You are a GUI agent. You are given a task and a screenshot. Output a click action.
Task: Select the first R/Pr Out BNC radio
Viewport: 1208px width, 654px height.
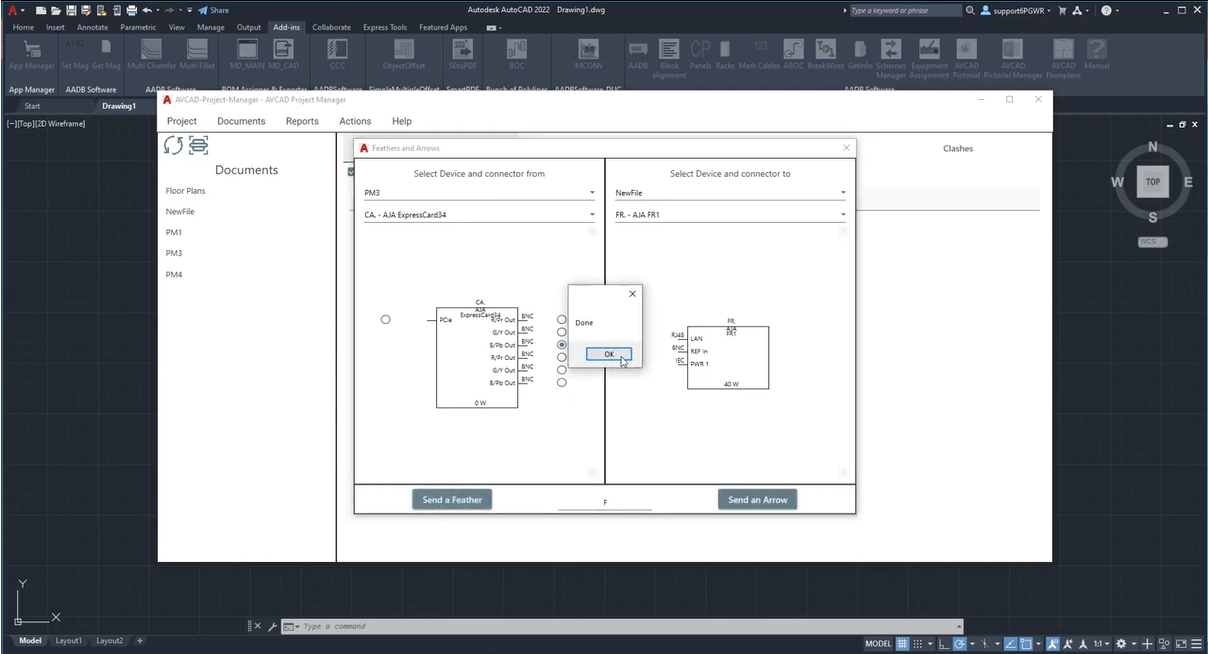(562, 319)
